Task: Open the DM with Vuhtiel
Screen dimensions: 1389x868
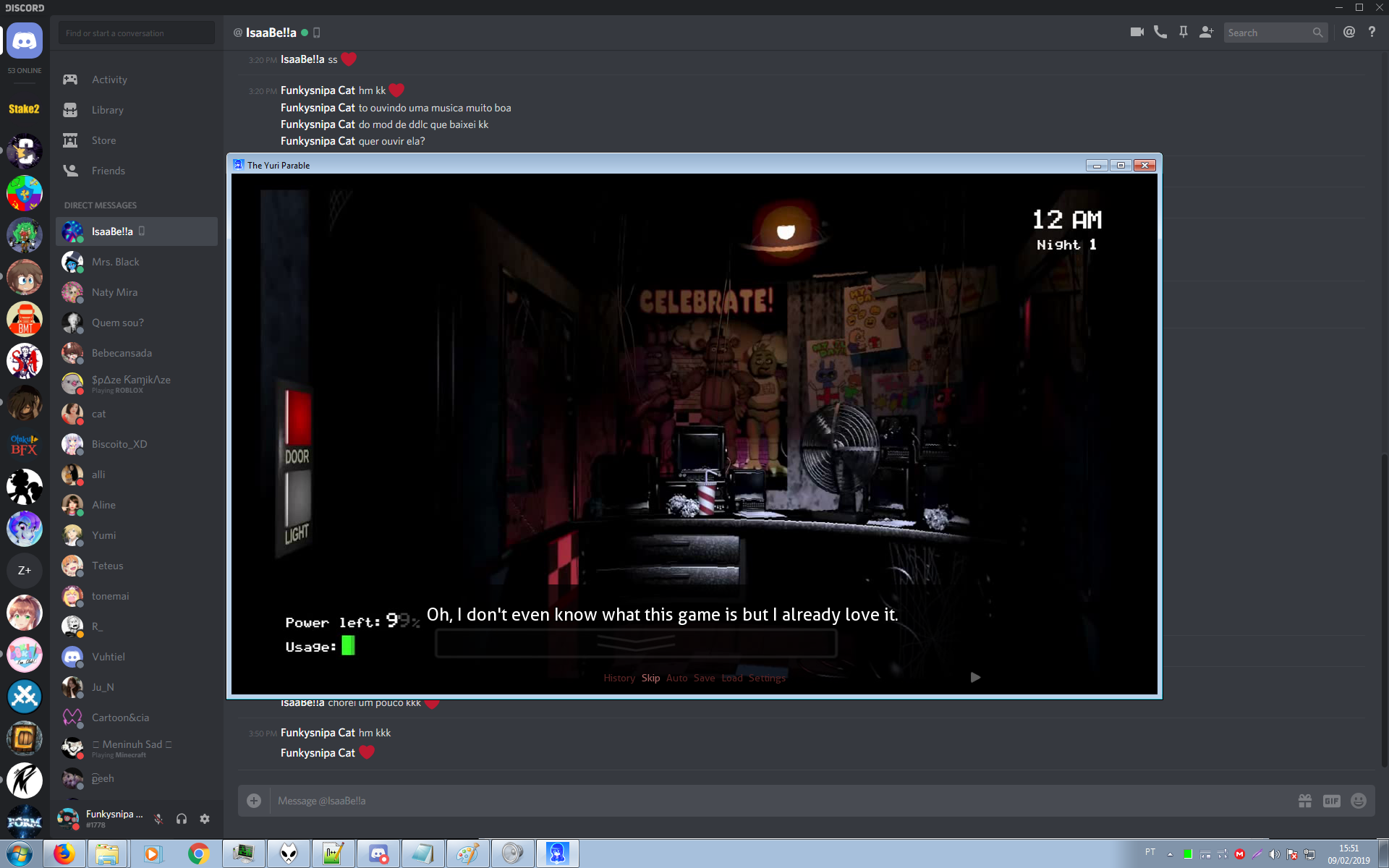Action: point(137,657)
